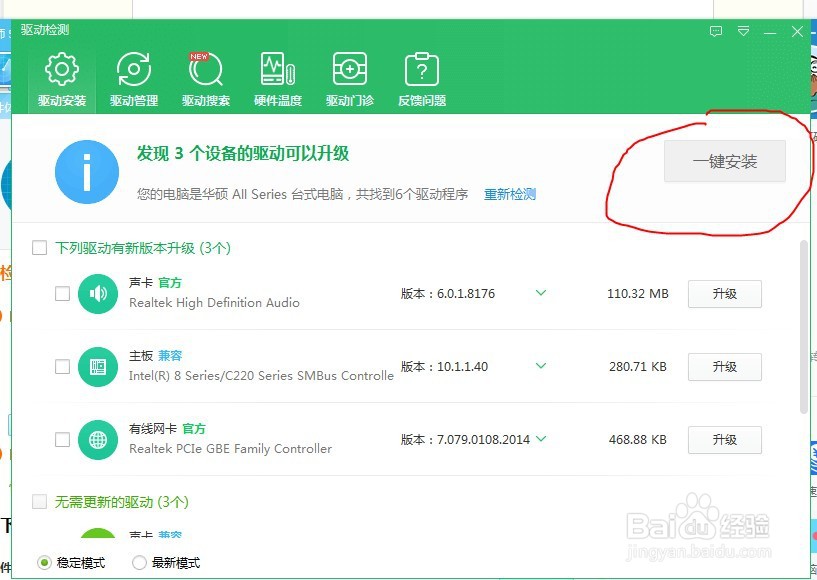This screenshot has height=580, width=817.
Task: Open the 反馈问题 feedback tool
Action: pos(421,75)
